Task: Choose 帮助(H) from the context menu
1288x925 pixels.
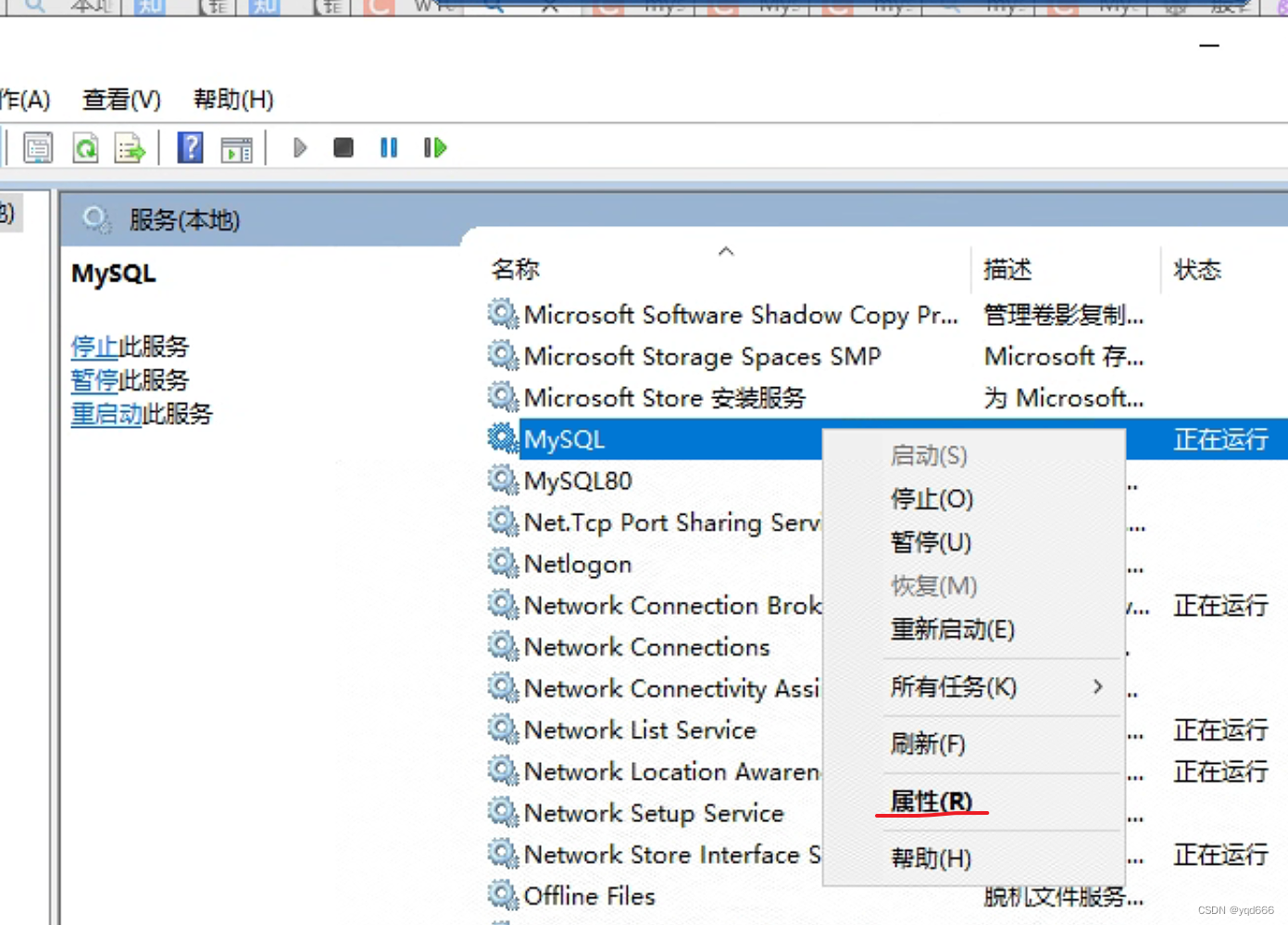Action: [931, 858]
